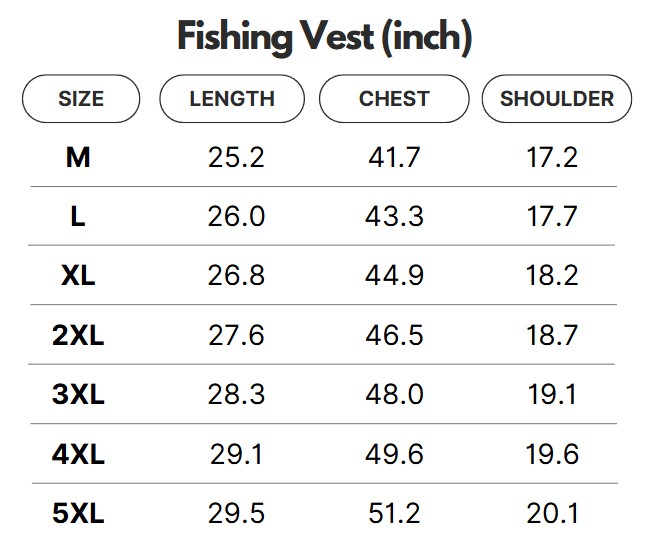Click the SIZE header pill
This screenshot has width=648, height=558.
click(80, 99)
